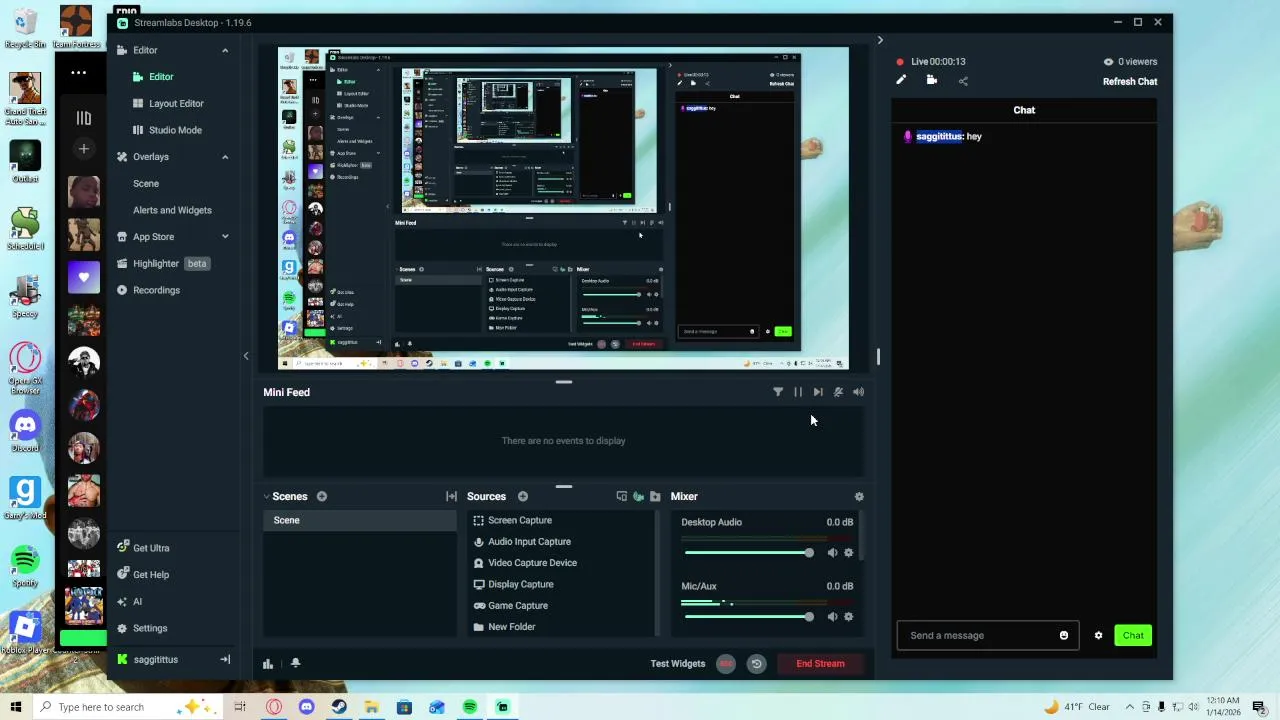
Task: Expand the App Store section
Action: click(x=225, y=237)
